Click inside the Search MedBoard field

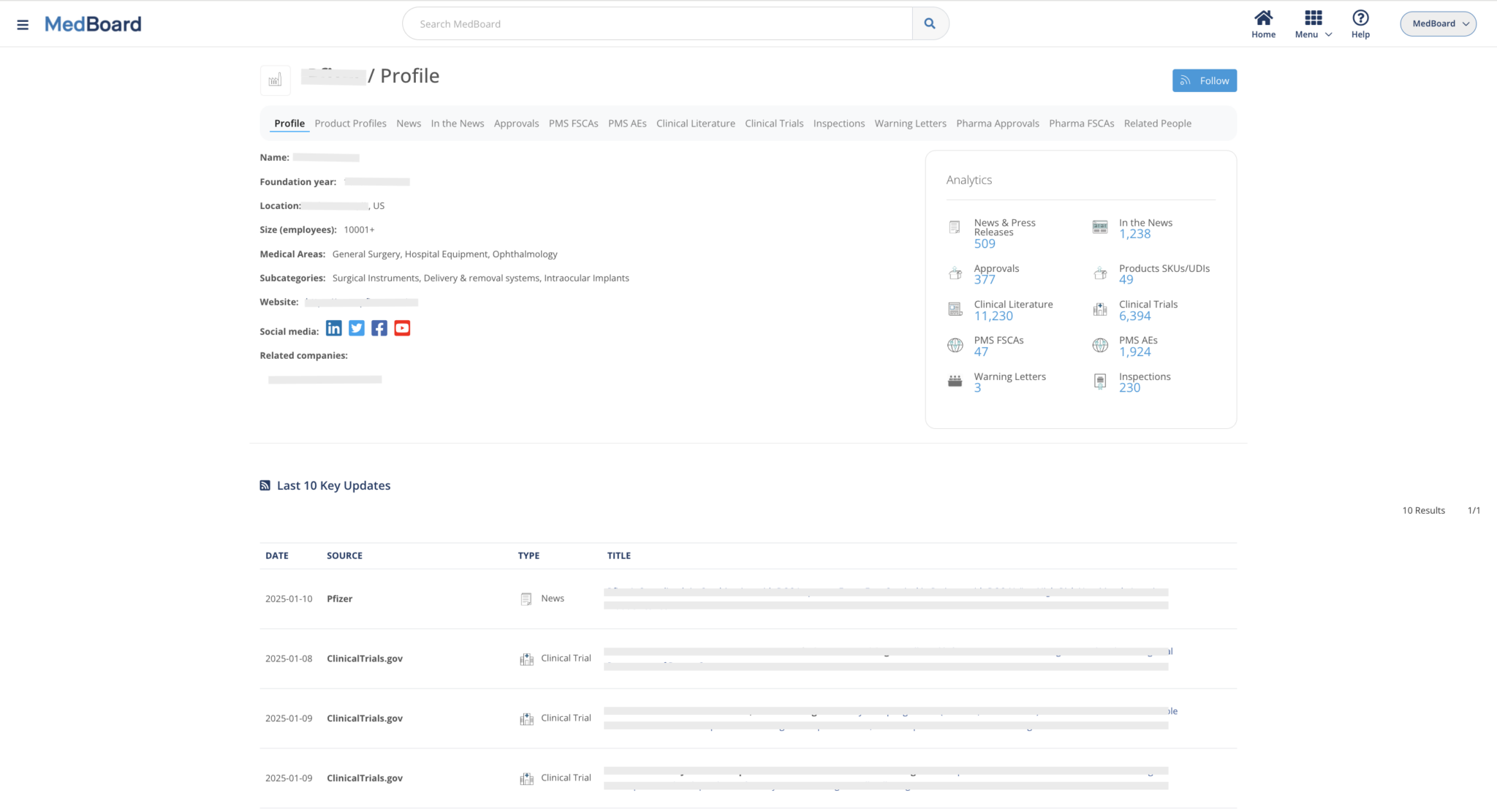[x=656, y=23]
